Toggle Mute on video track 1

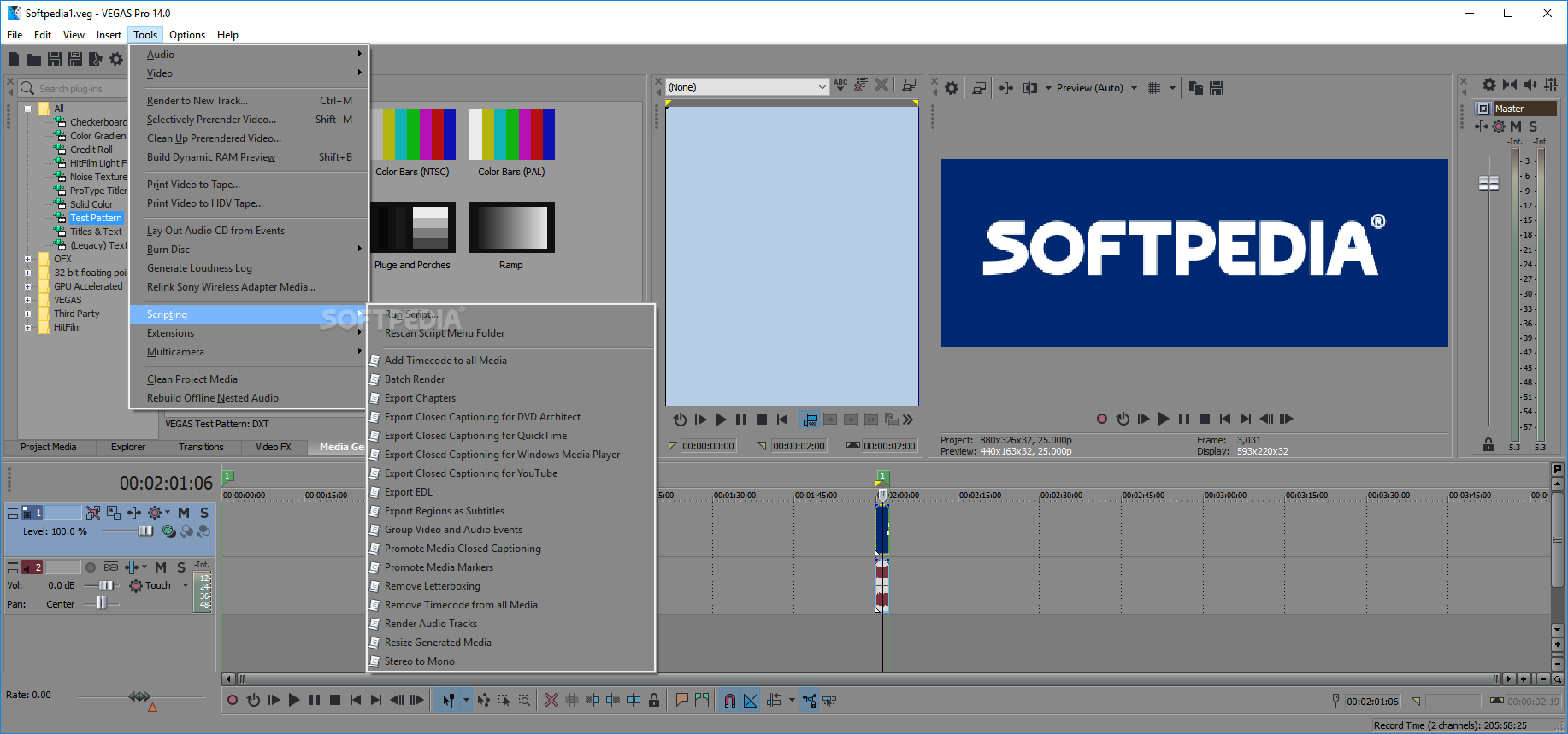(184, 513)
